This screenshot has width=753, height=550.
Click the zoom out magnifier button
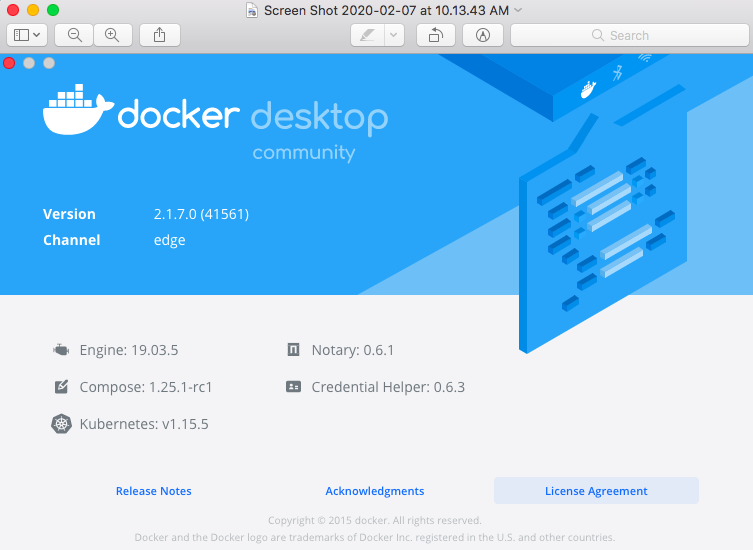pyautogui.click(x=74, y=35)
